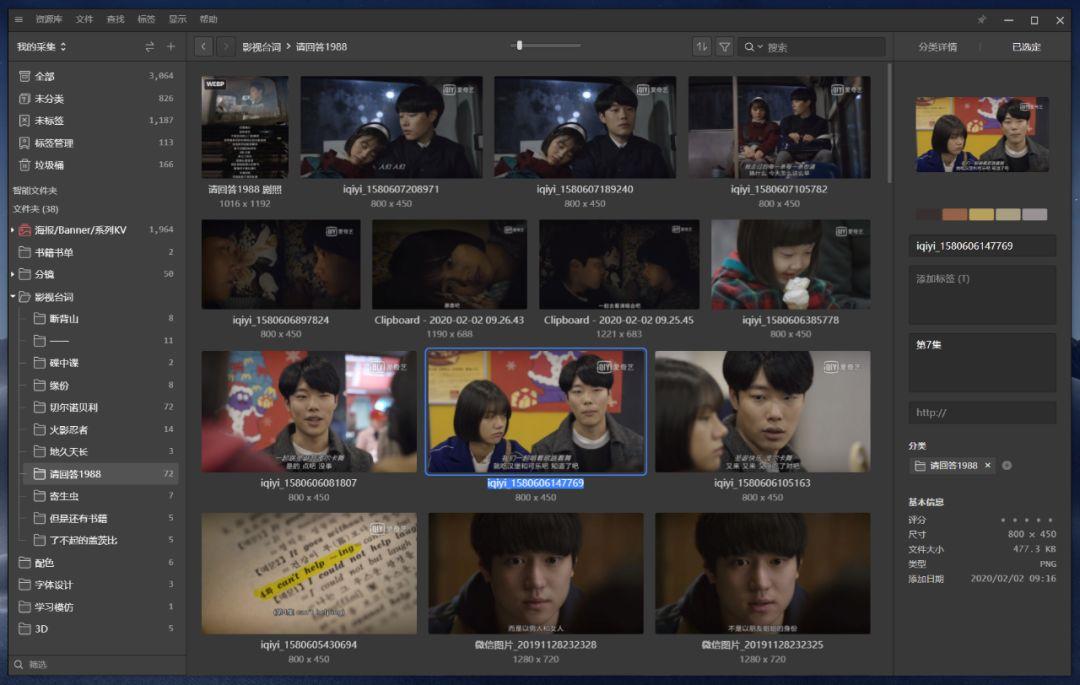Select the iqiyi_1580607208971 thumbnail

pos(391,127)
